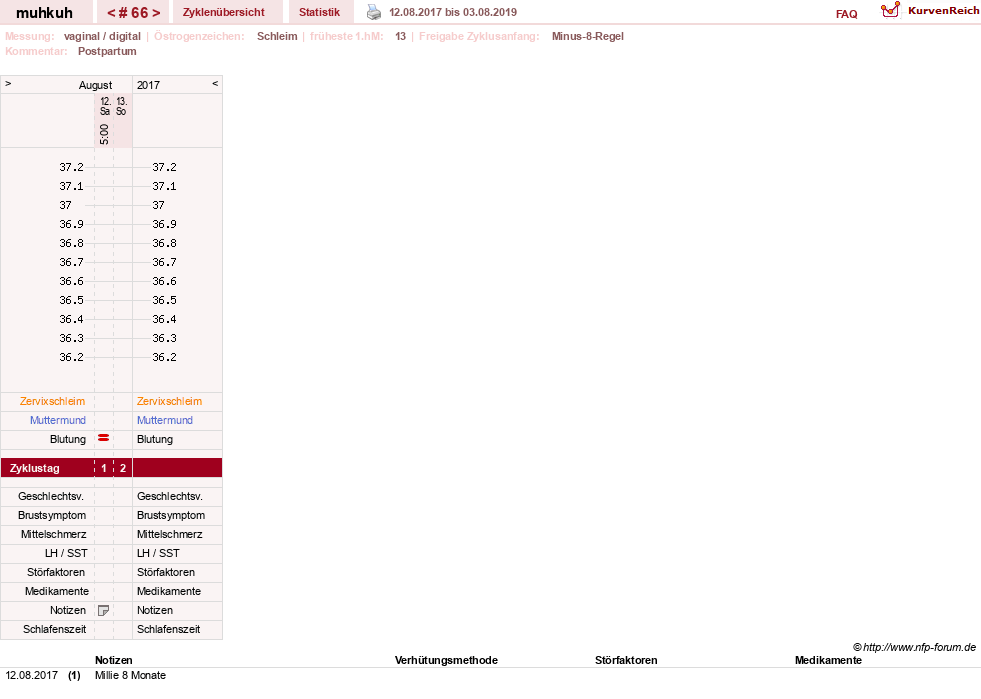Viewport: 981px width, 699px height.
Task: Select cycle day 2 in Zyklustag row
Action: (123, 468)
